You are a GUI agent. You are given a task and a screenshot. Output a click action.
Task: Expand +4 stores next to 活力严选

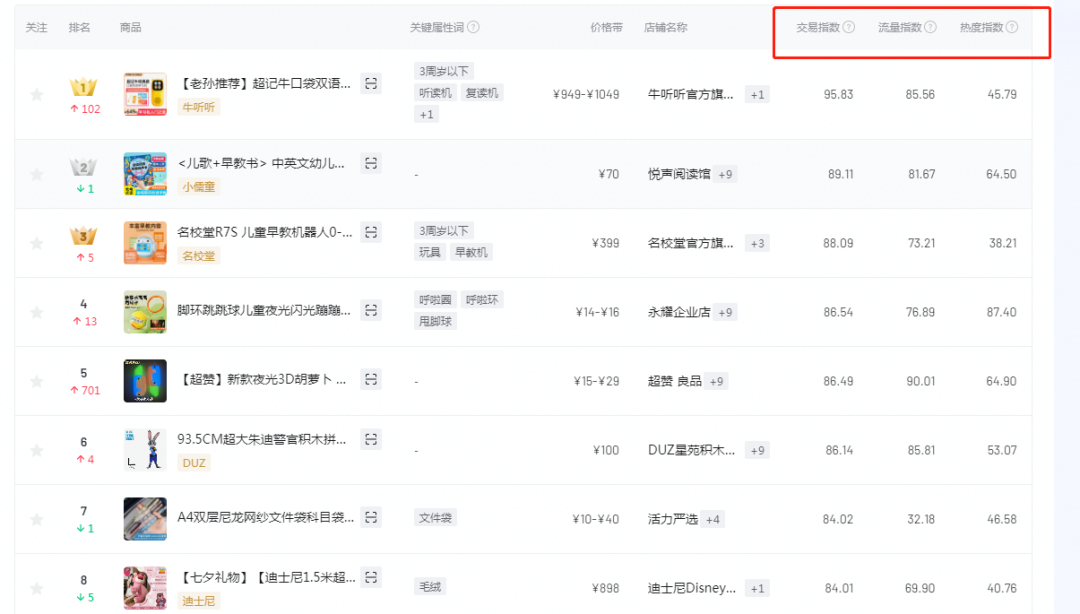tap(712, 519)
